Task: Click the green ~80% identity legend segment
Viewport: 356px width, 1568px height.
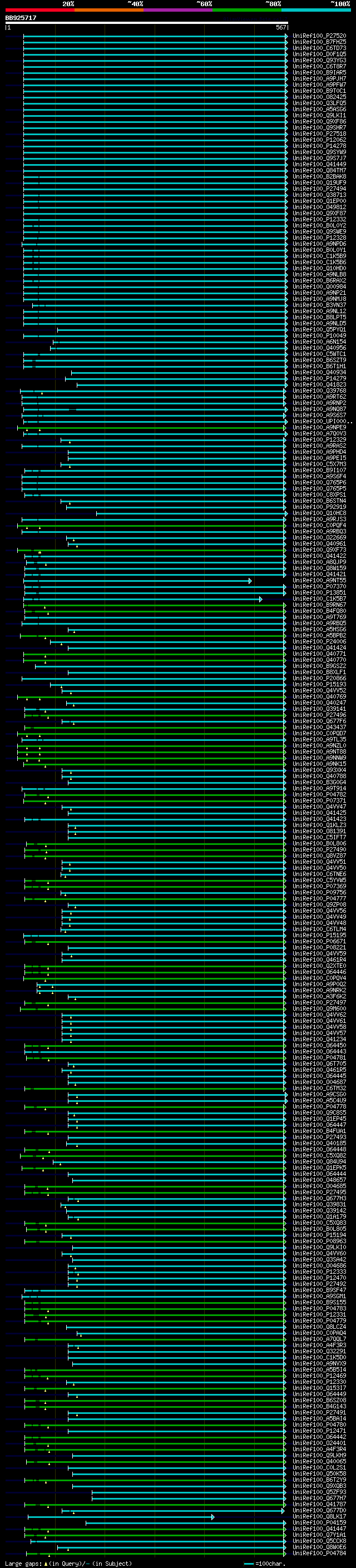Action: [x=247, y=10]
